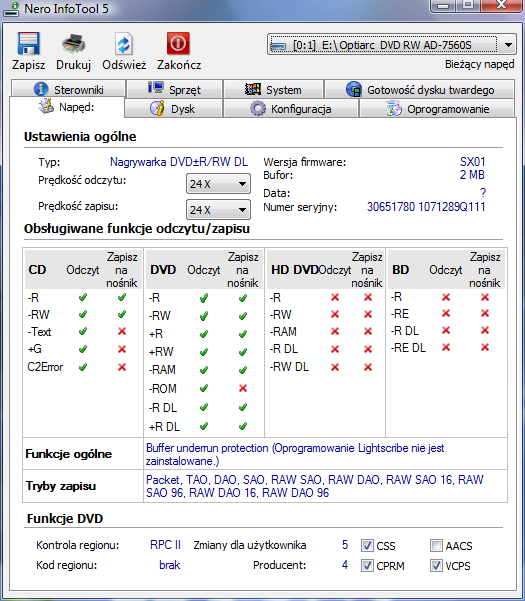525x601 pixels.
Task: Click the Bieżący napęd label
Action: (479, 64)
